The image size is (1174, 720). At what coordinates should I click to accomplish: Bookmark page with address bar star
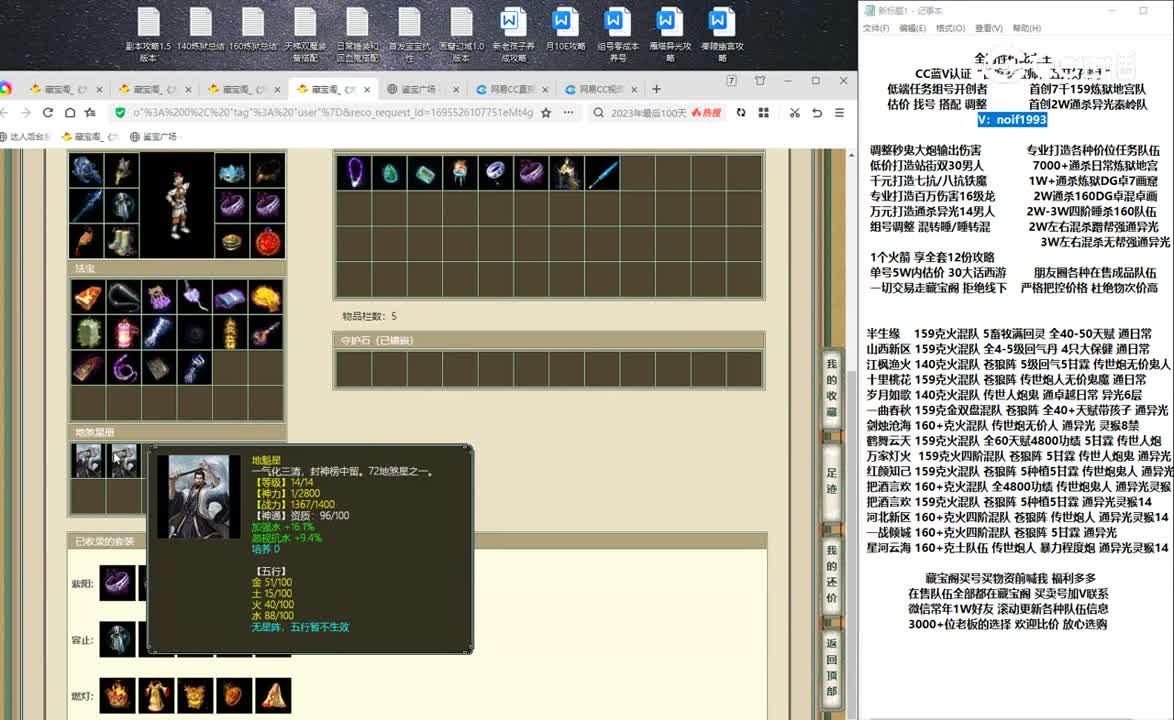coord(546,112)
